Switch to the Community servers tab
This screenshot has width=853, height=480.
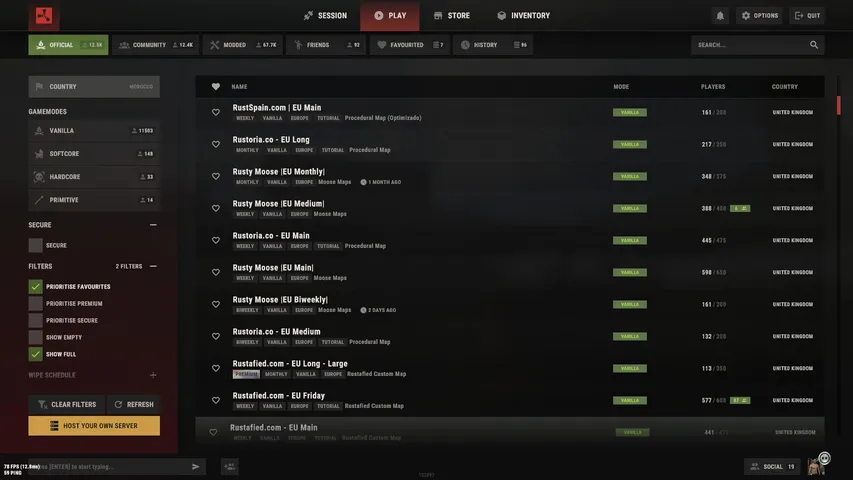coord(156,45)
